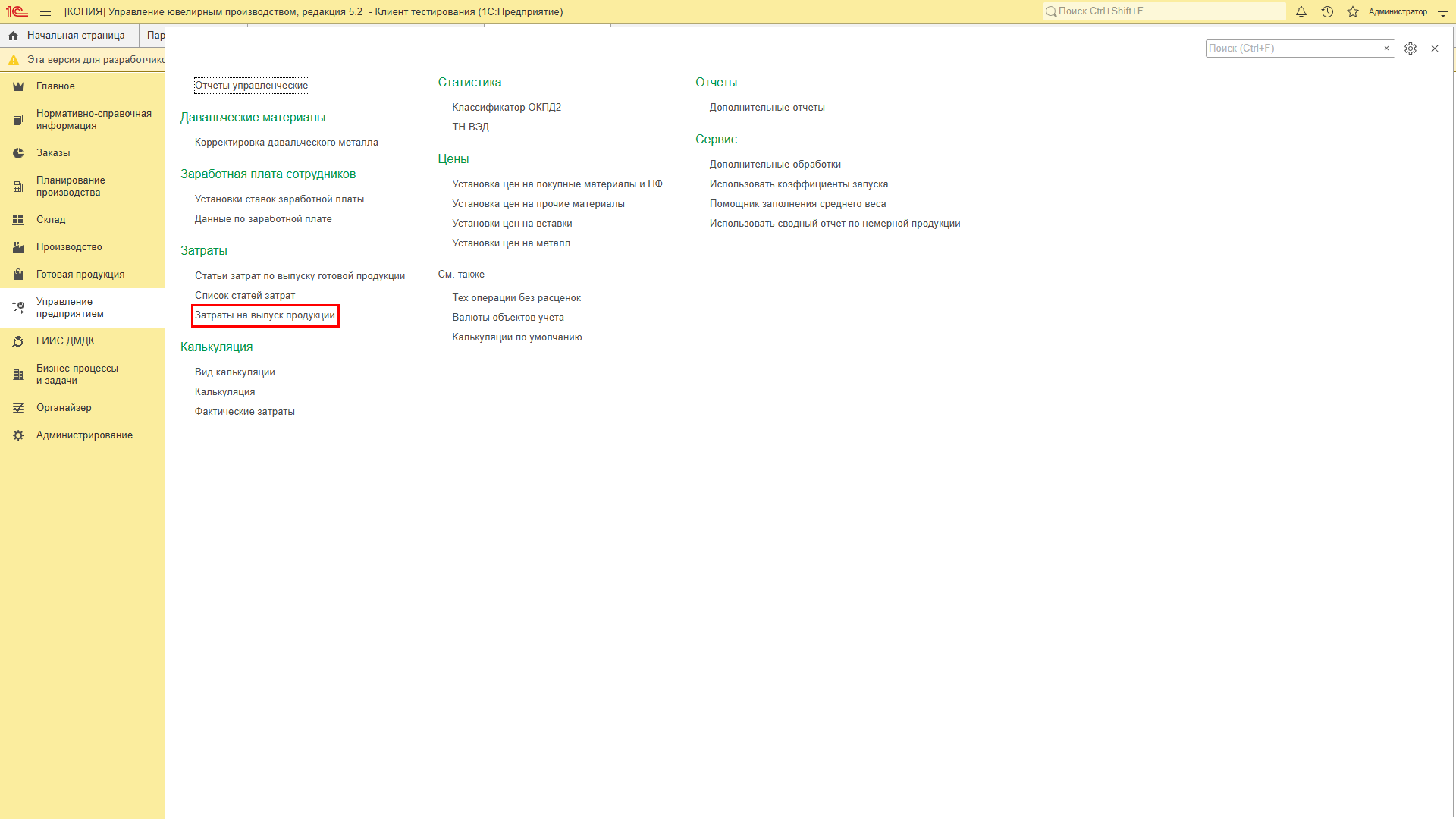This screenshot has height=819, width=1456.
Task: Open Тех операции без расценок
Action: [516, 298]
